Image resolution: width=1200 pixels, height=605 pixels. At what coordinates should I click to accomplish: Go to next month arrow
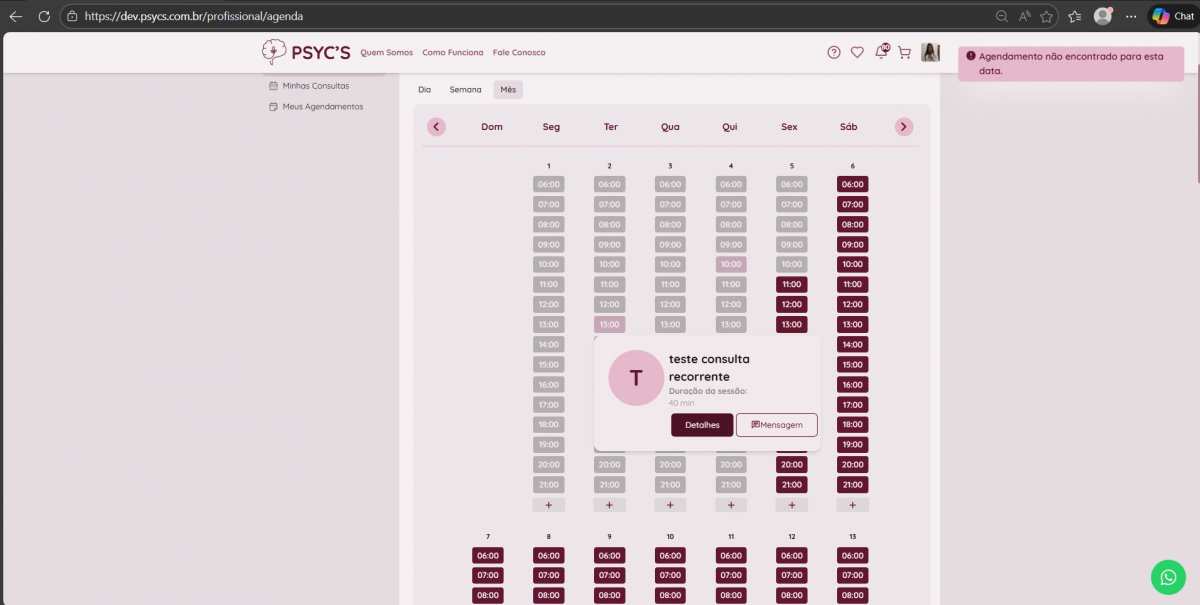click(904, 127)
